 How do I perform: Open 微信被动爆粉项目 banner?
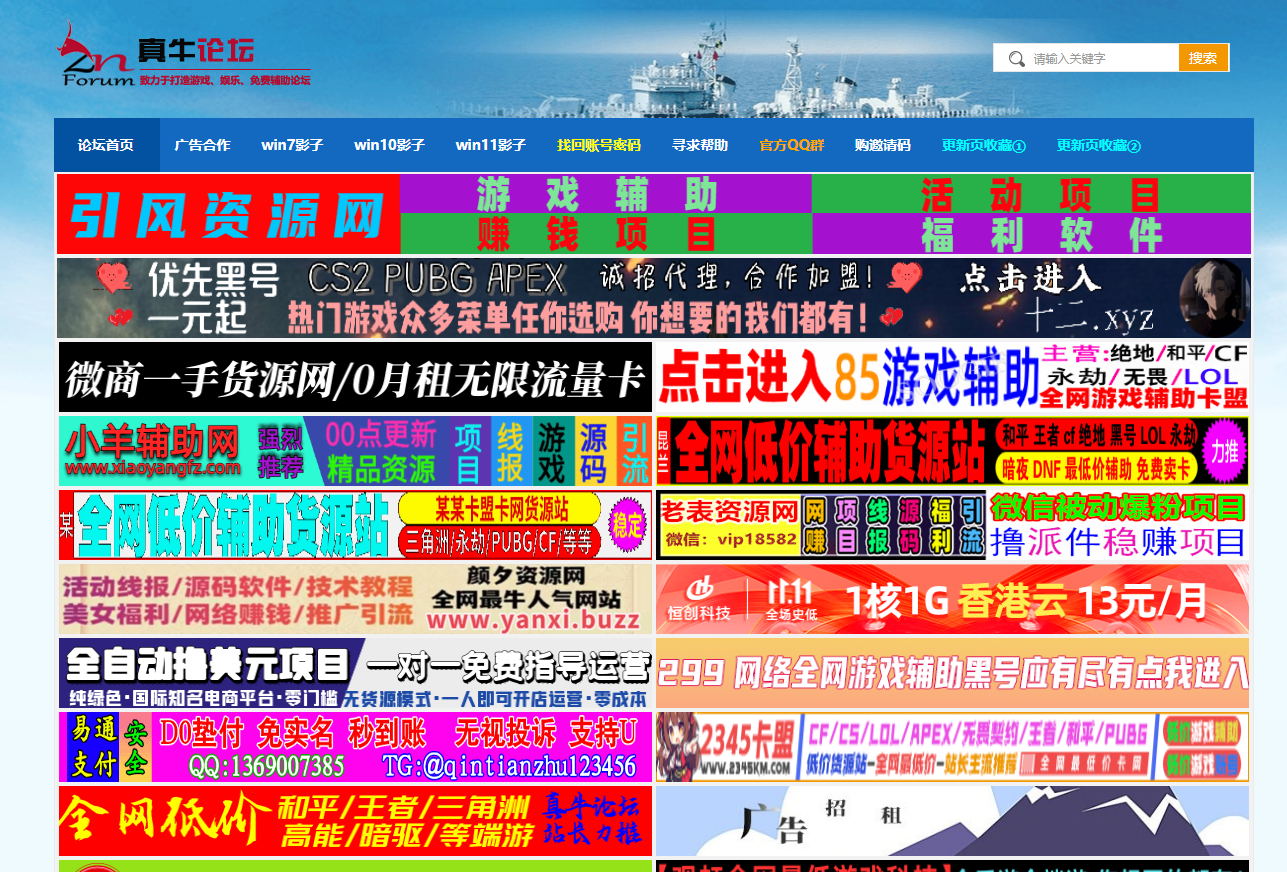tap(1118, 525)
